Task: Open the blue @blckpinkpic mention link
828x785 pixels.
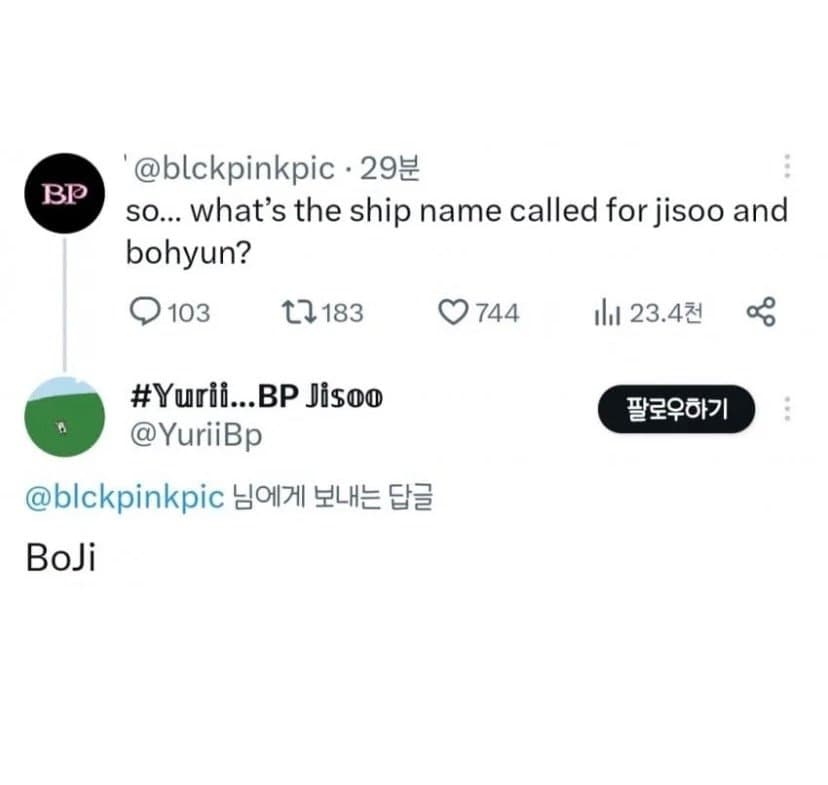Action: [125, 497]
